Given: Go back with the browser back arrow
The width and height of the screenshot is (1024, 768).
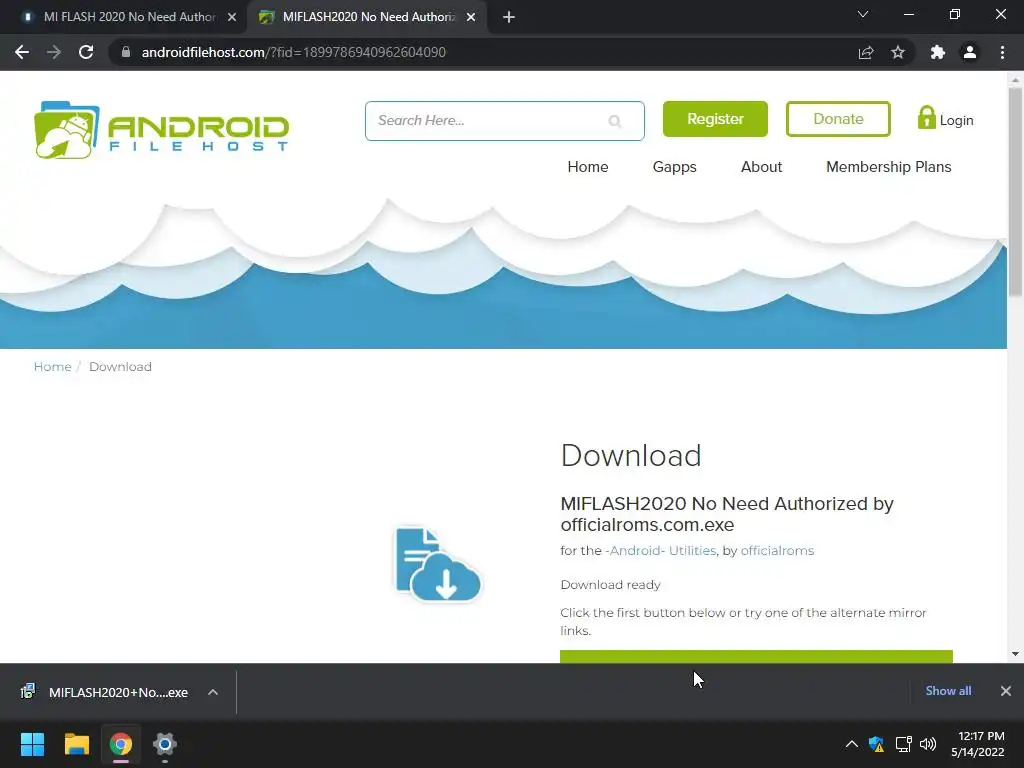Looking at the screenshot, I should click(x=22, y=52).
